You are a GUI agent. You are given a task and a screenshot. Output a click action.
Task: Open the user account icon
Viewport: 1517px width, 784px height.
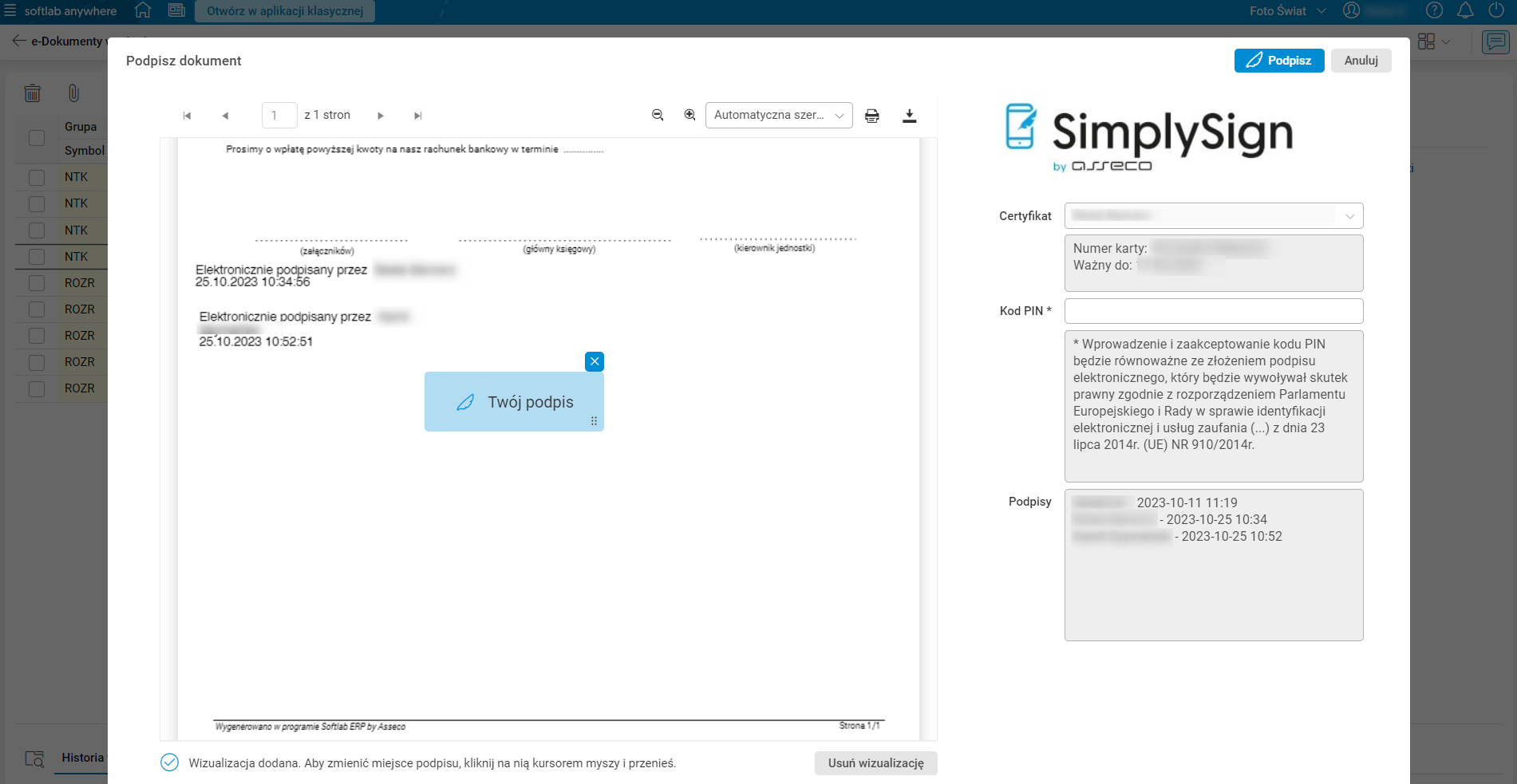point(1351,10)
